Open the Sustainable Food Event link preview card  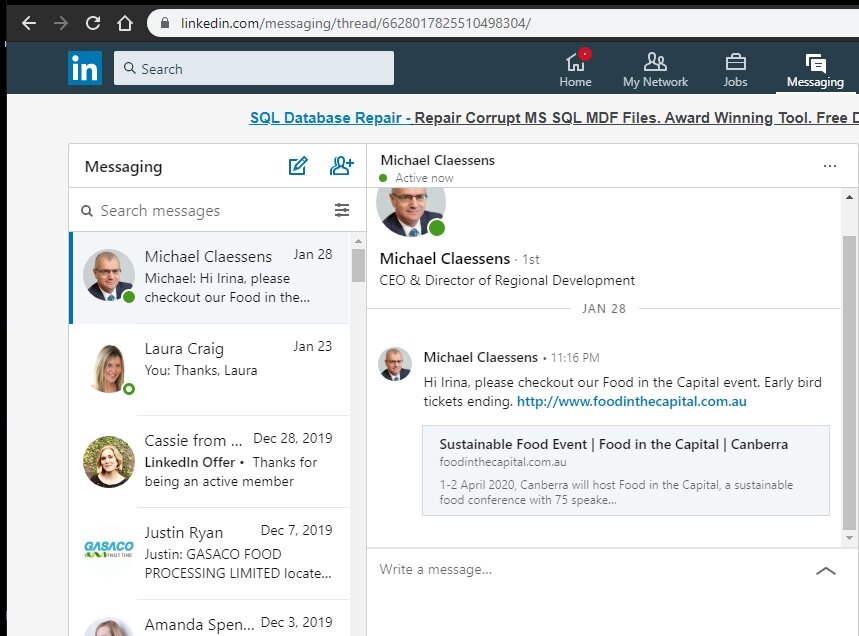tap(626, 470)
